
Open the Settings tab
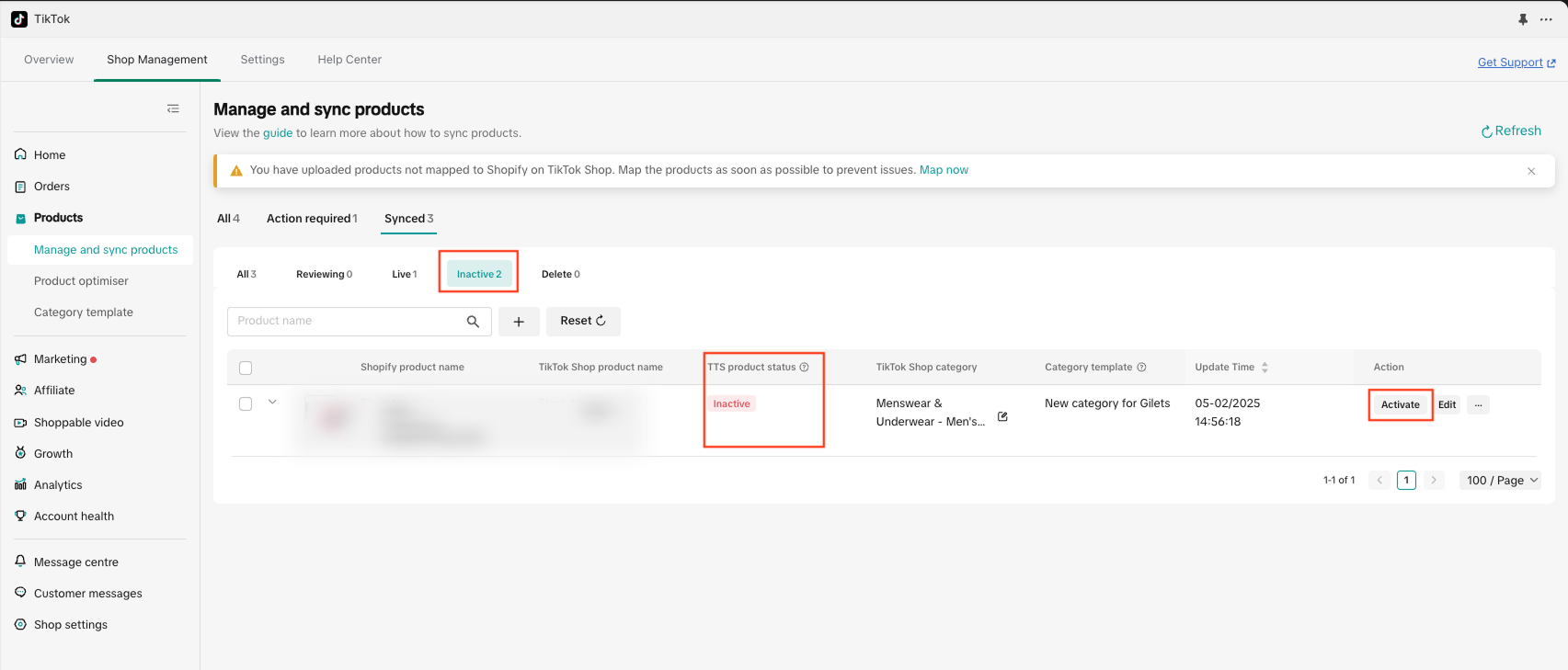click(x=262, y=60)
